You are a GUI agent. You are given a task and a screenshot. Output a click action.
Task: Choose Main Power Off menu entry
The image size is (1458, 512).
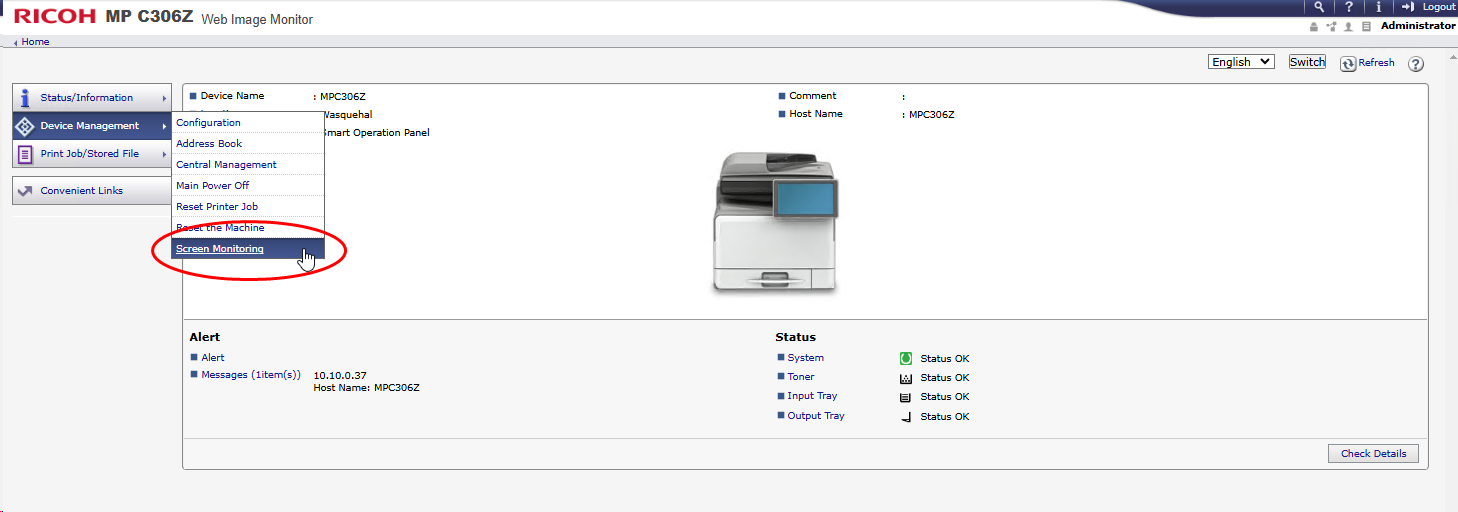(248, 186)
